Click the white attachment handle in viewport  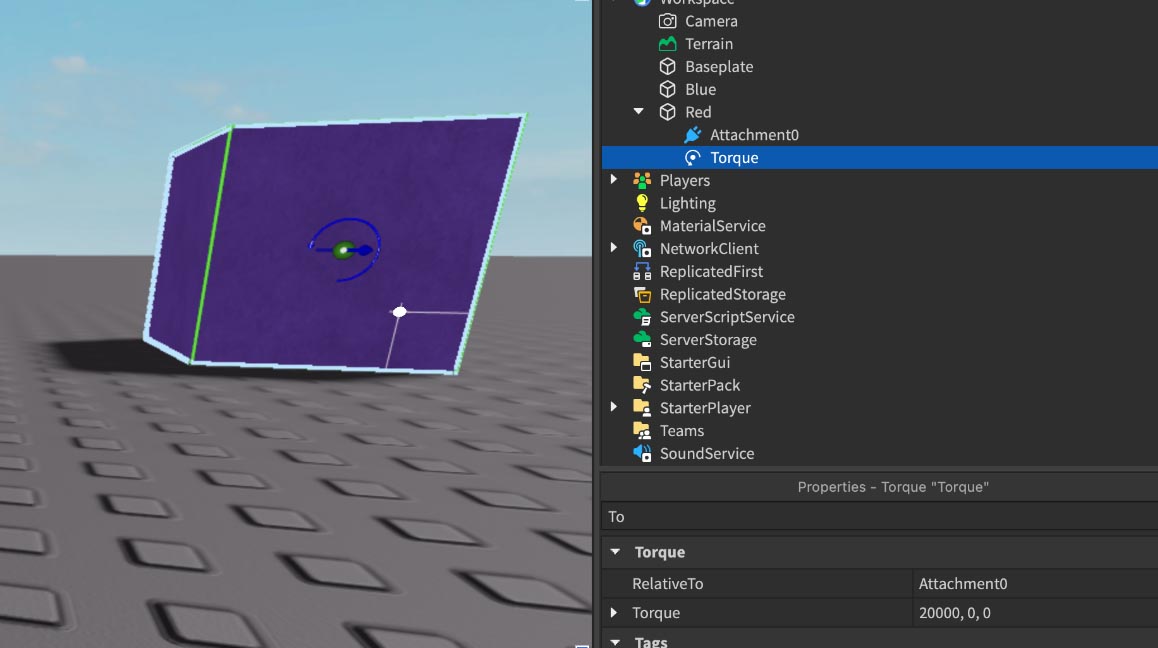400,311
